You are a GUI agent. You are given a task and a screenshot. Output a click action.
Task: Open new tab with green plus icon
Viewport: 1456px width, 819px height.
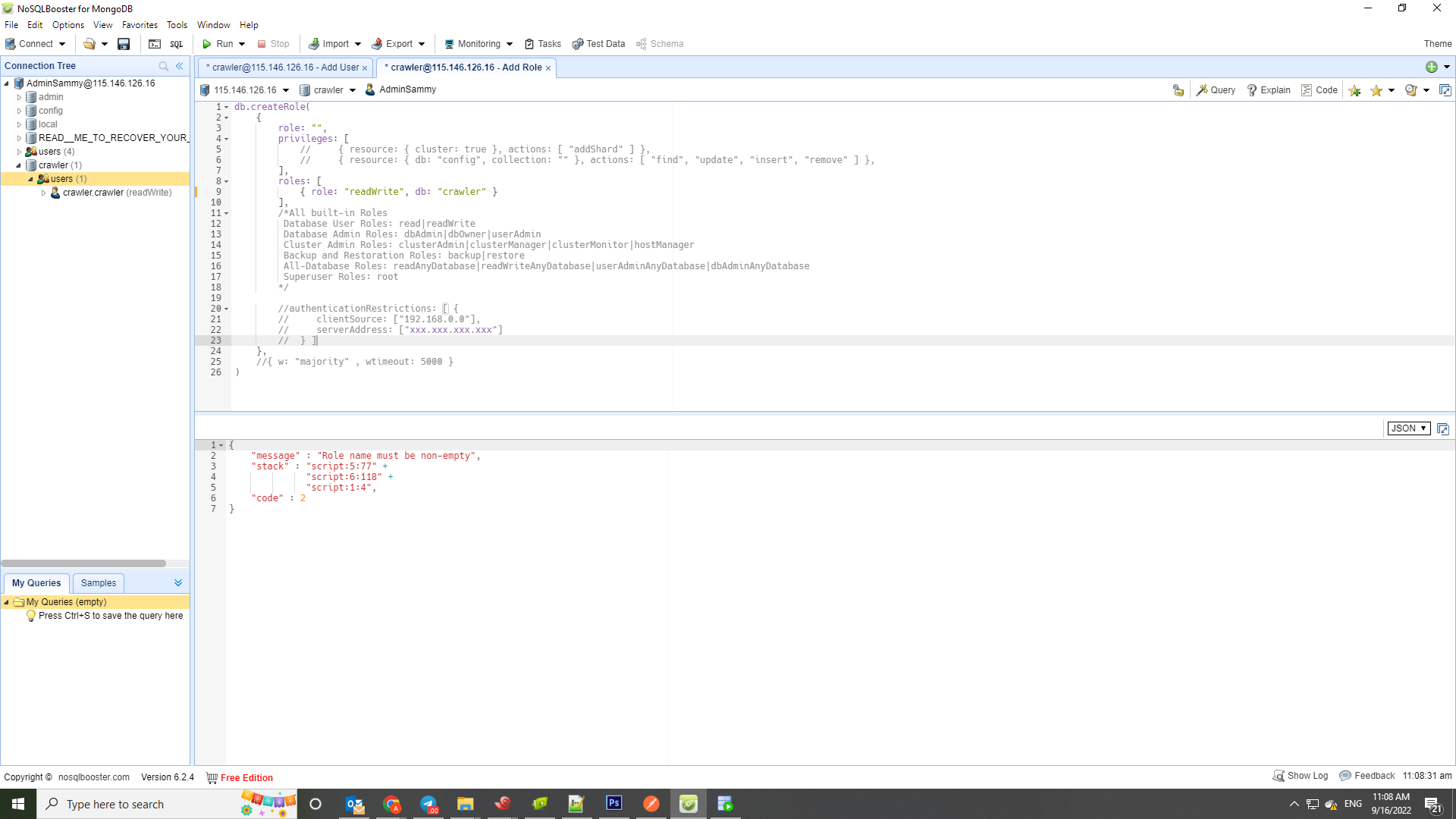(1431, 67)
